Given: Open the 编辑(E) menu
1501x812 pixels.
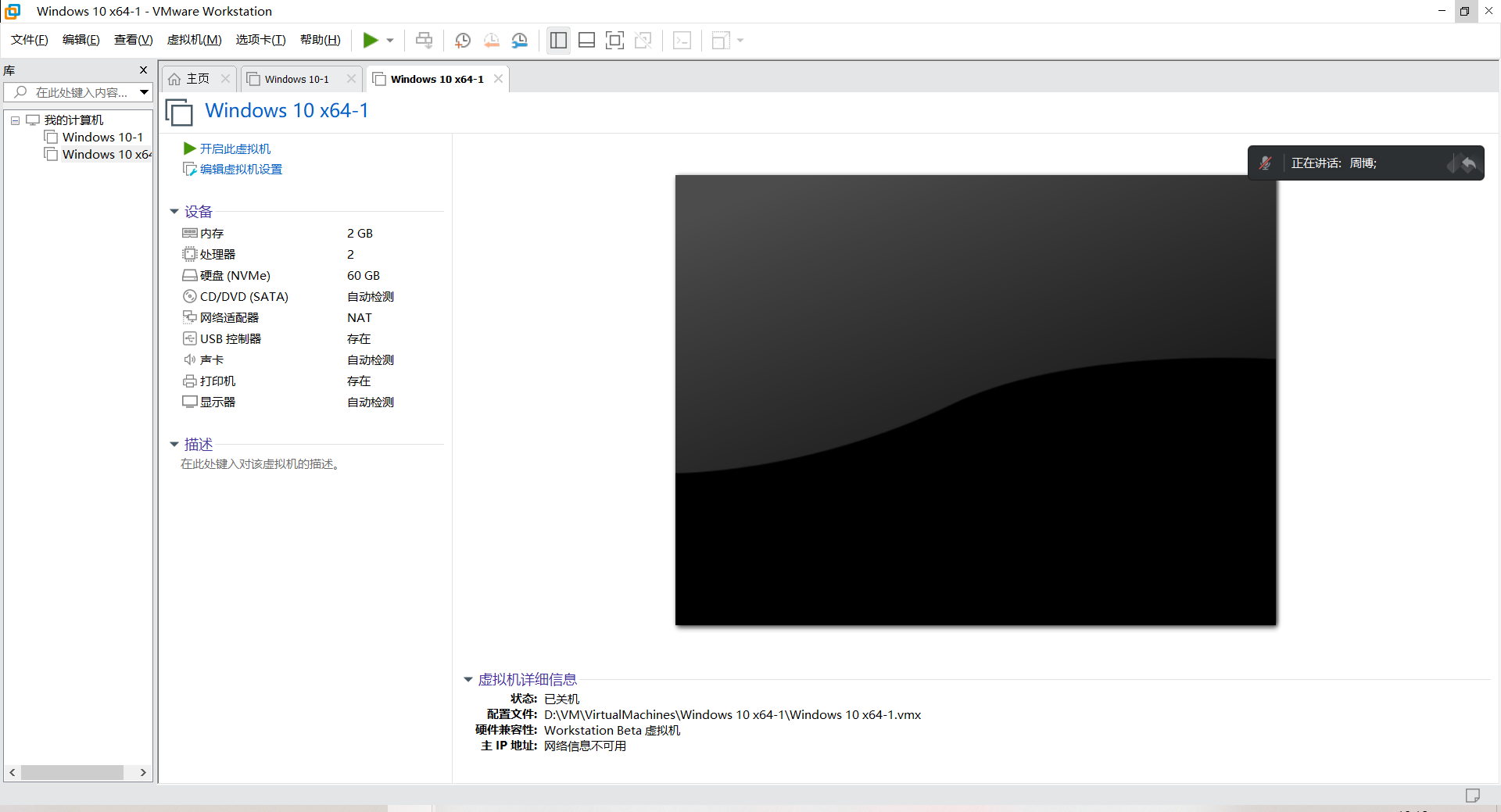Looking at the screenshot, I should click(x=81, y=40).
